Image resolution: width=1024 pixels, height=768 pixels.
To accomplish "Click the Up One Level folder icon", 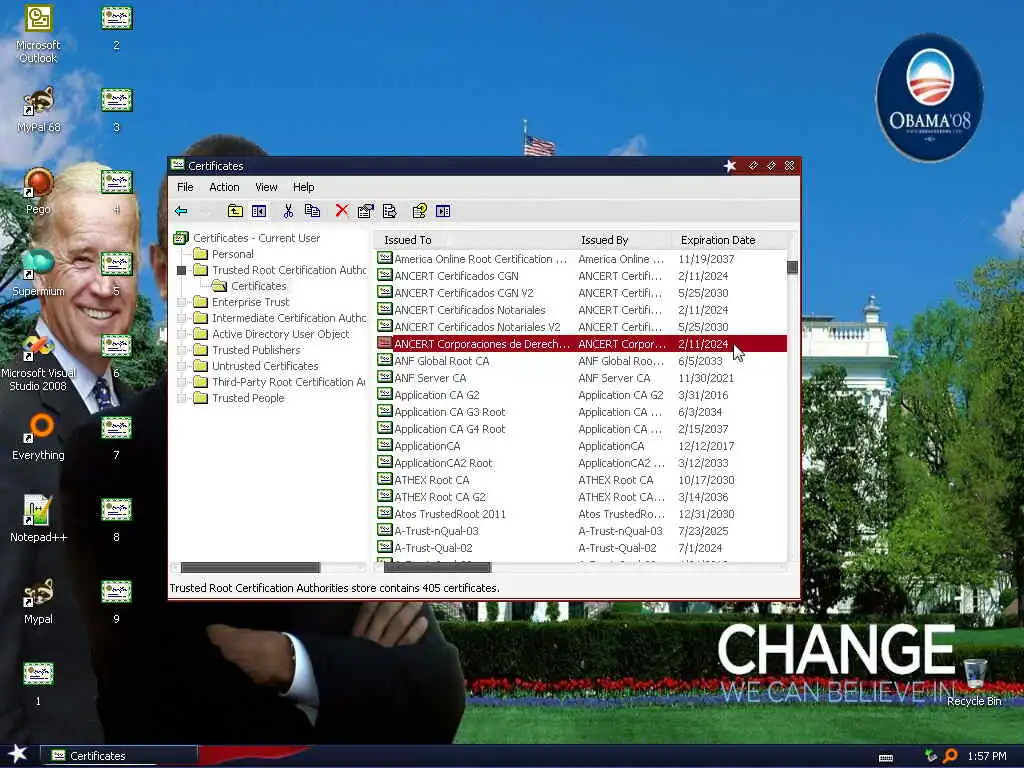I will click(x=235, y=211).
